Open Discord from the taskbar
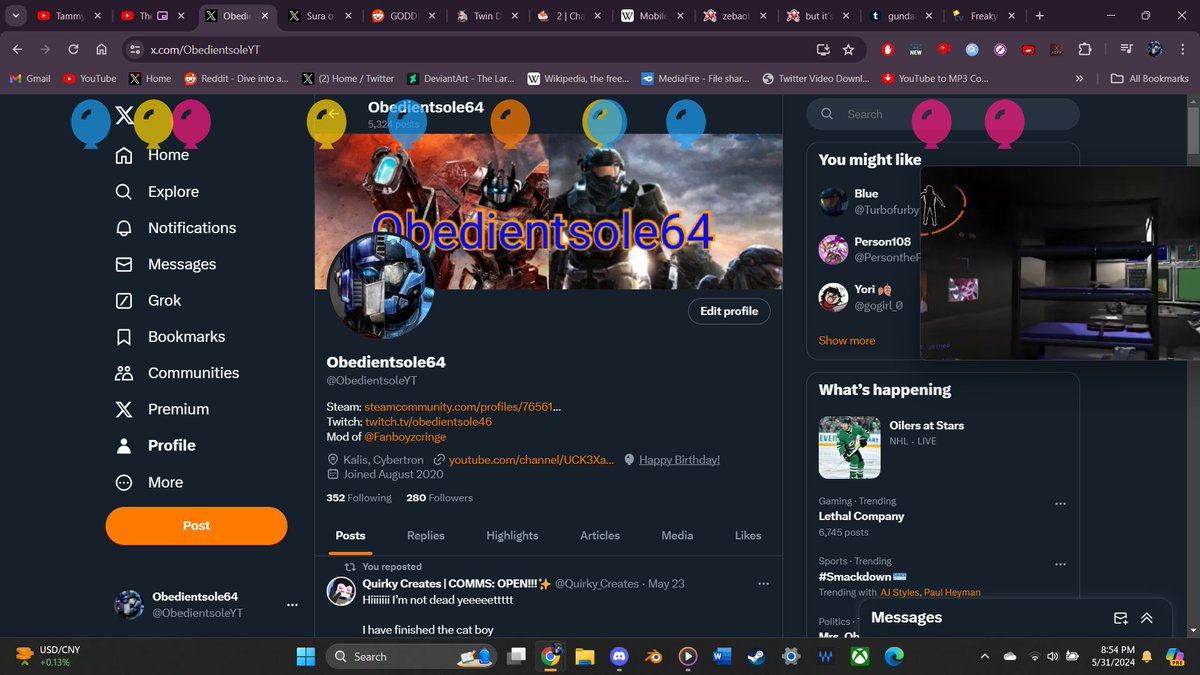The height and width of the screenshot is (675, 1200). click(618, 657)
